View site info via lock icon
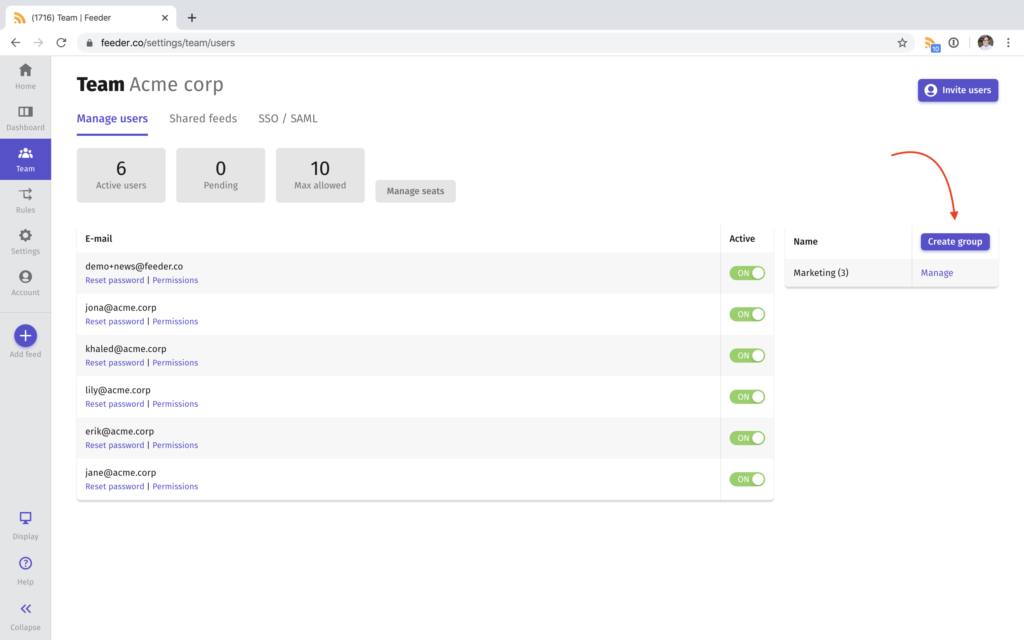The height and width of the screenshot is (640, 1024). 89,42
